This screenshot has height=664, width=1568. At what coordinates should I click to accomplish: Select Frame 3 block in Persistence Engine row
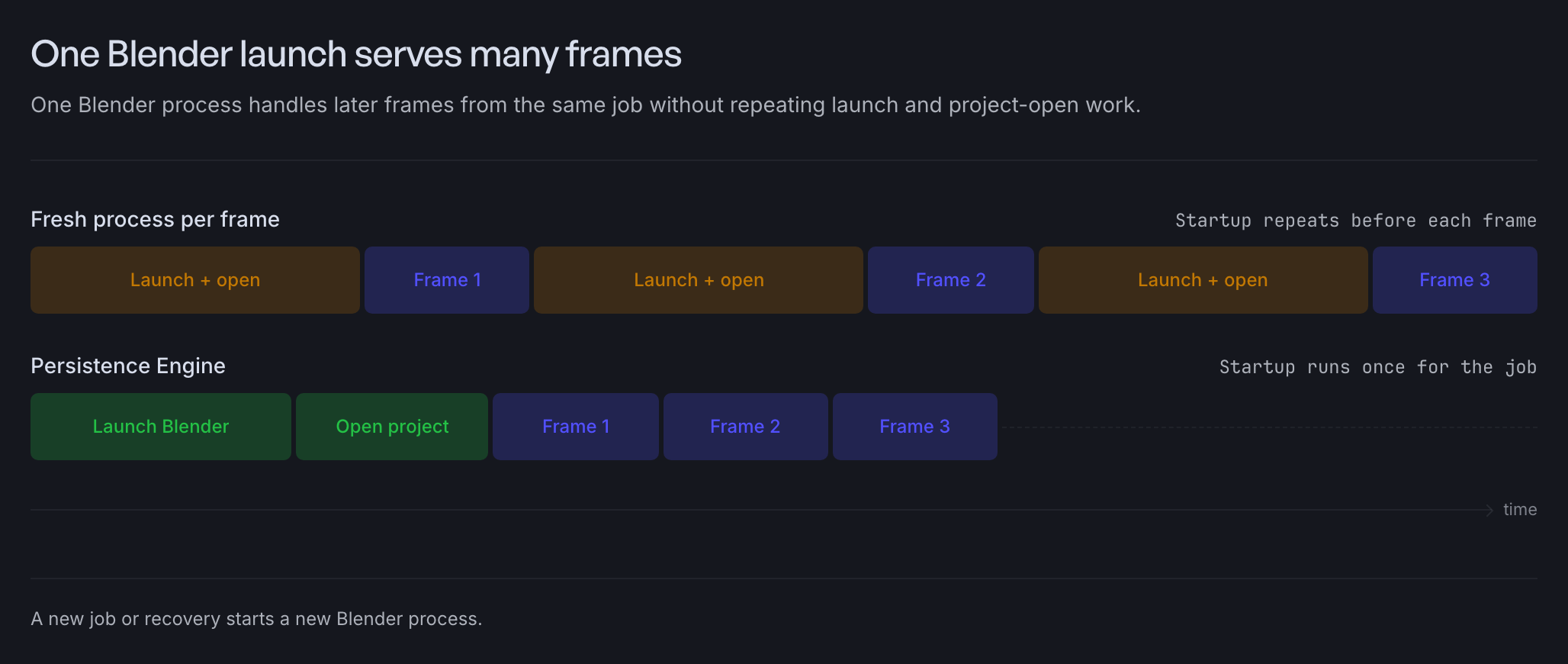pos(915,427)
